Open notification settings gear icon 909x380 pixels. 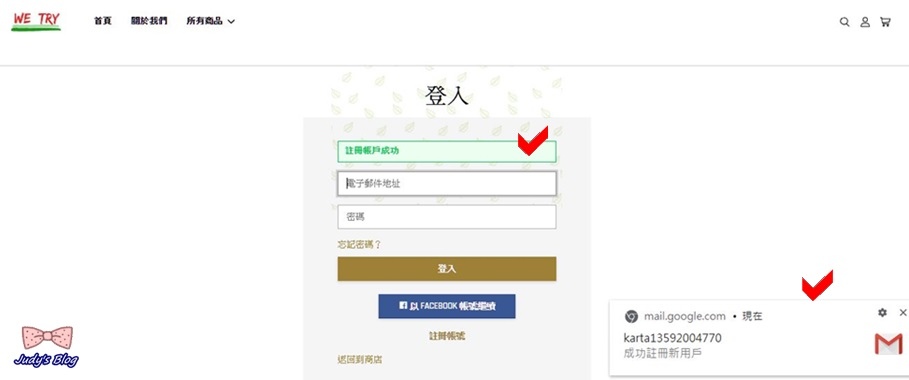[x=882, y=313]
